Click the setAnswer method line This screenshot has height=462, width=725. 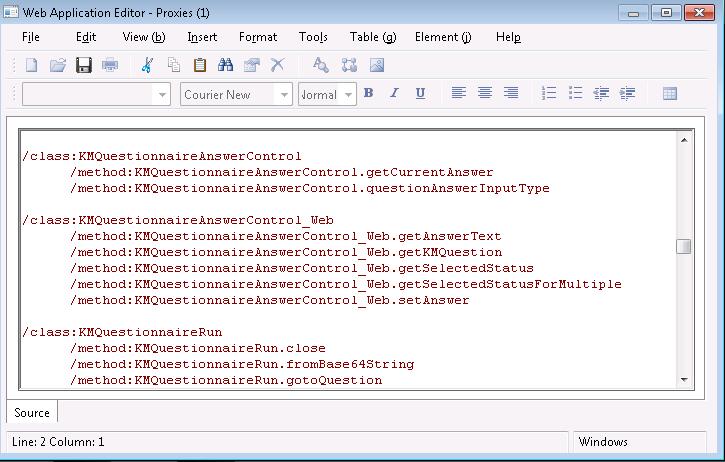pyautogui.click(x=270, y=301)
